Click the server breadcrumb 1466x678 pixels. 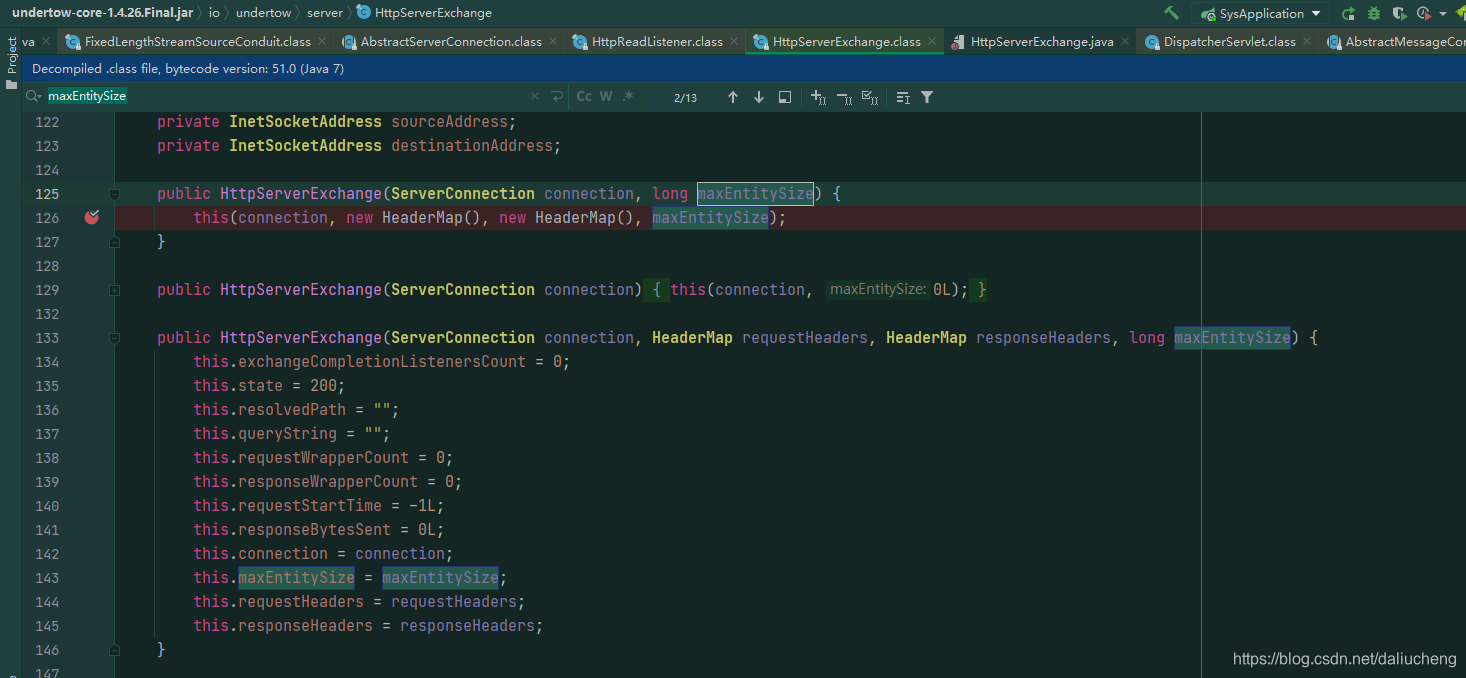325,13
